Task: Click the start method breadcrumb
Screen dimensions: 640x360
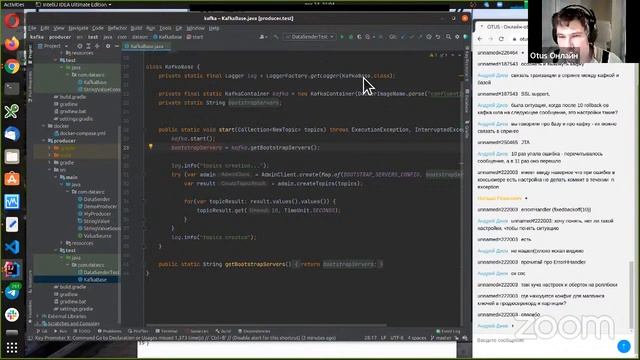Action: (x=195, y=37)
